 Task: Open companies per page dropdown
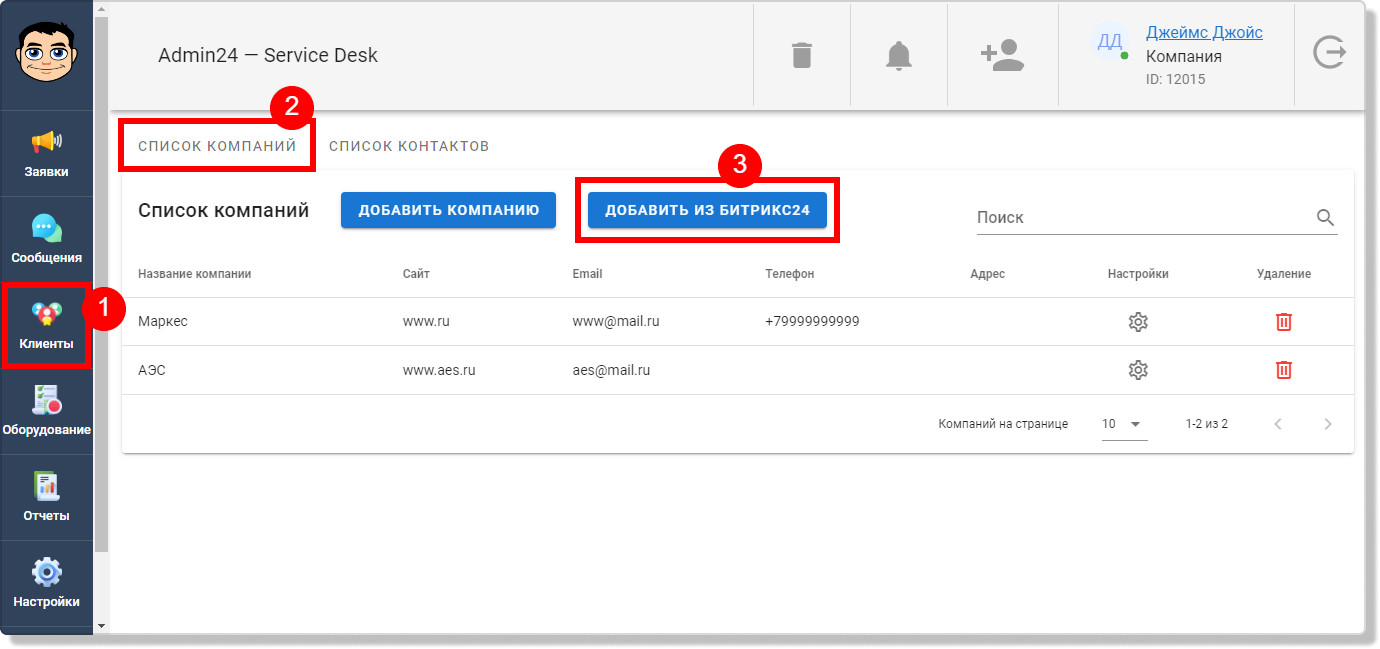click(1124, 424)
